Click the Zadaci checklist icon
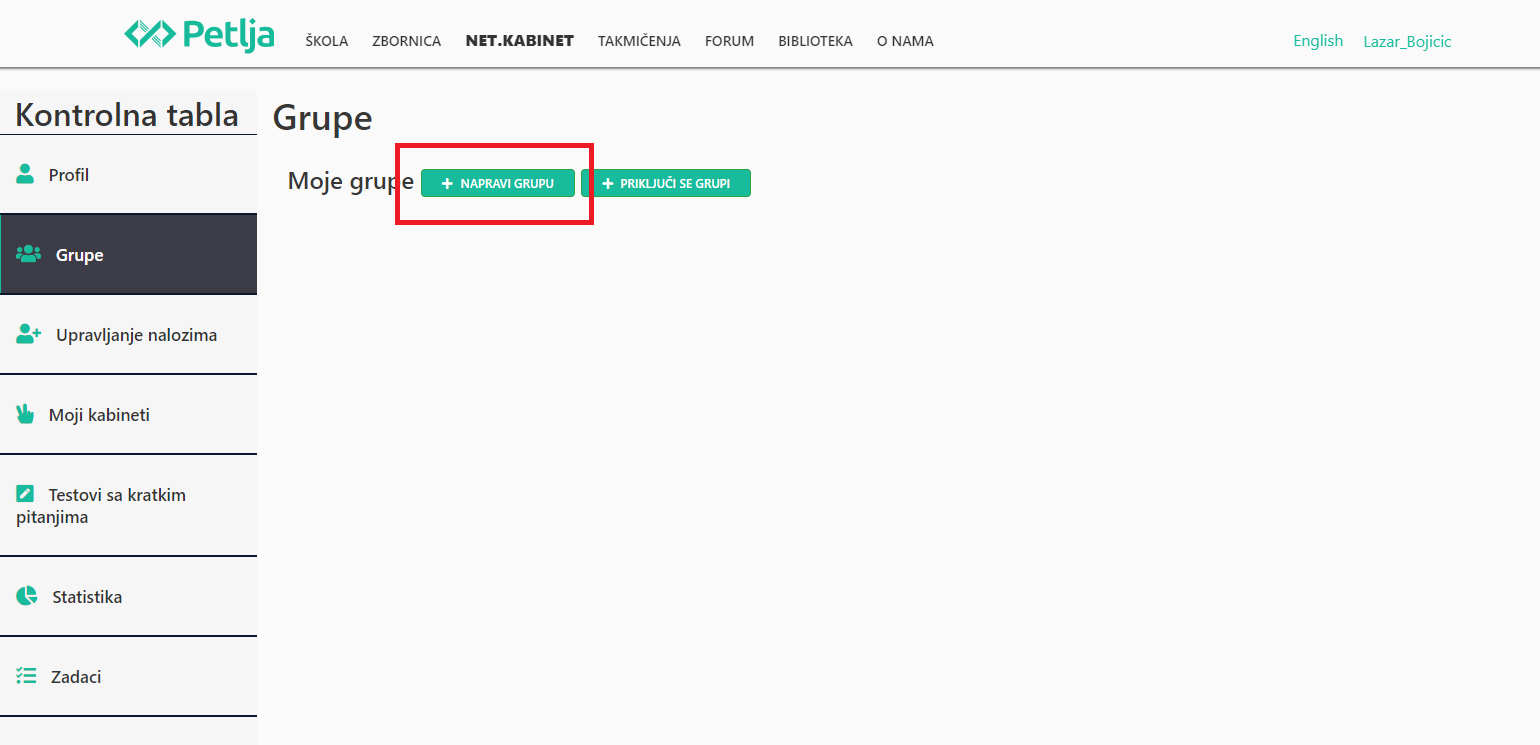Image resolution: width=1540 pixels, height=745 pixels. (x=26, y=676)
